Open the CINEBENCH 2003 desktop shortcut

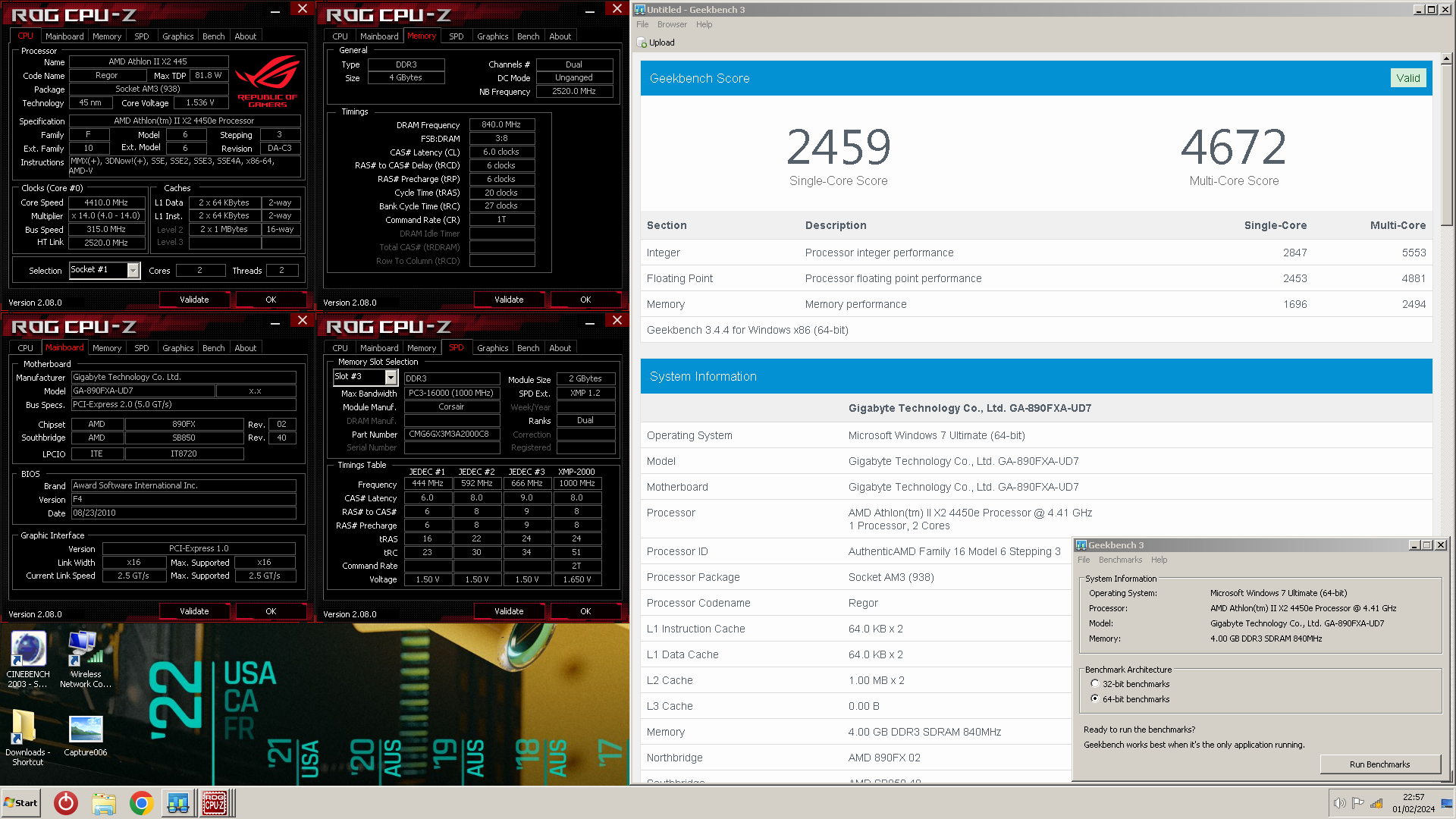28,659
